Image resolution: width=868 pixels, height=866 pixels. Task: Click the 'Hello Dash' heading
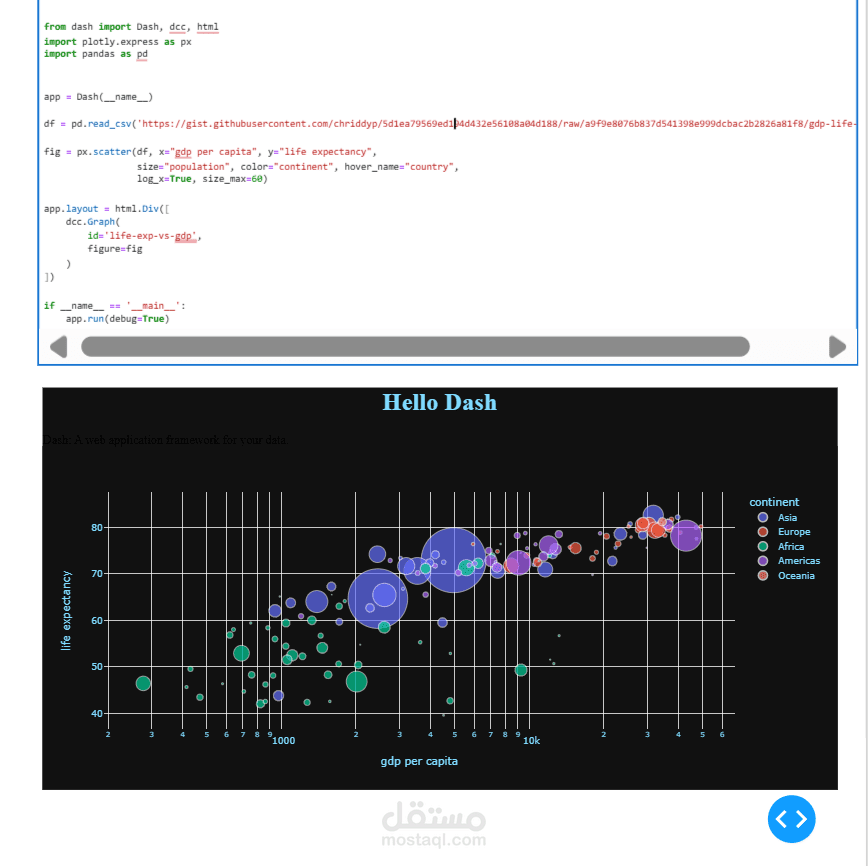tap(440, 403)
